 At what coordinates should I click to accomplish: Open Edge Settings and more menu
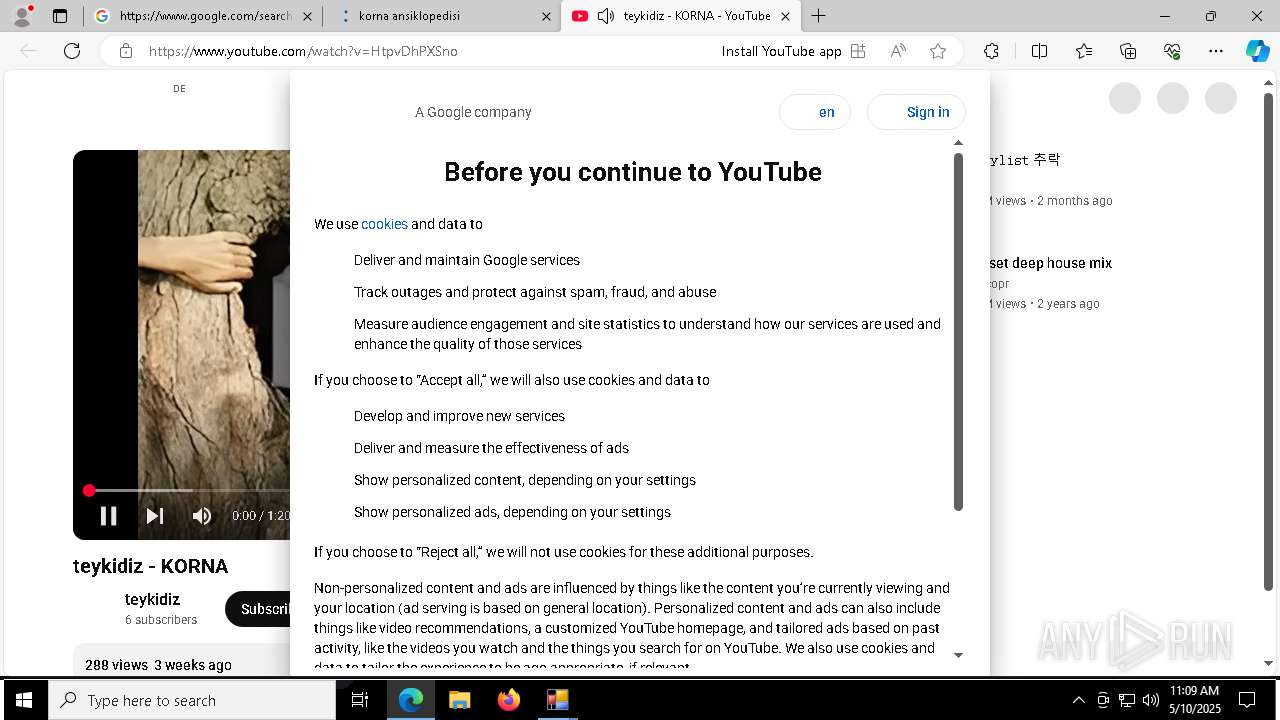pyautogui.click(x=1216, y=51)
